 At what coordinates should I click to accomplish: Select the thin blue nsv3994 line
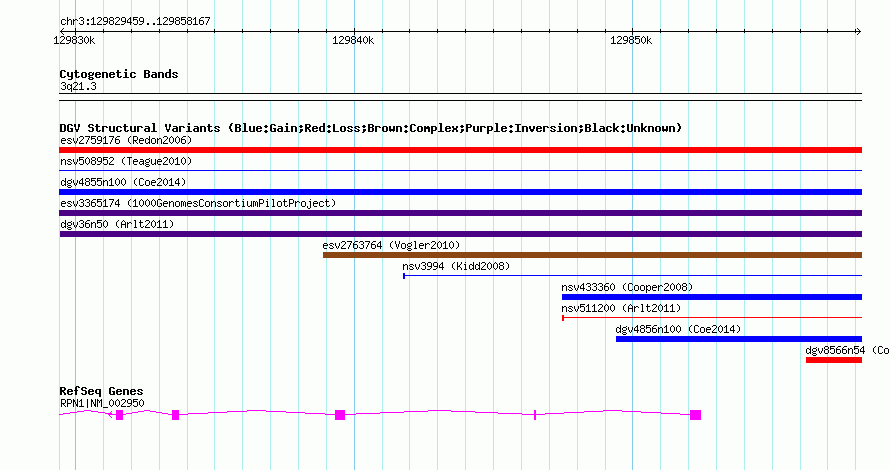(632, 276)
